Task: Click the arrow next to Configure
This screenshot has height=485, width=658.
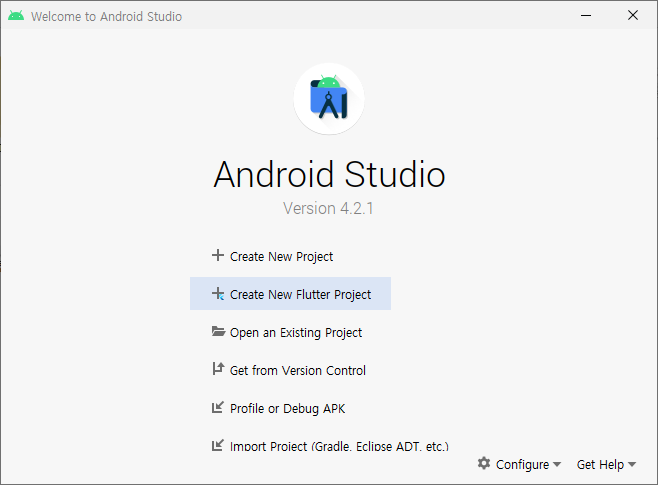Action: [x=557, y=464]
